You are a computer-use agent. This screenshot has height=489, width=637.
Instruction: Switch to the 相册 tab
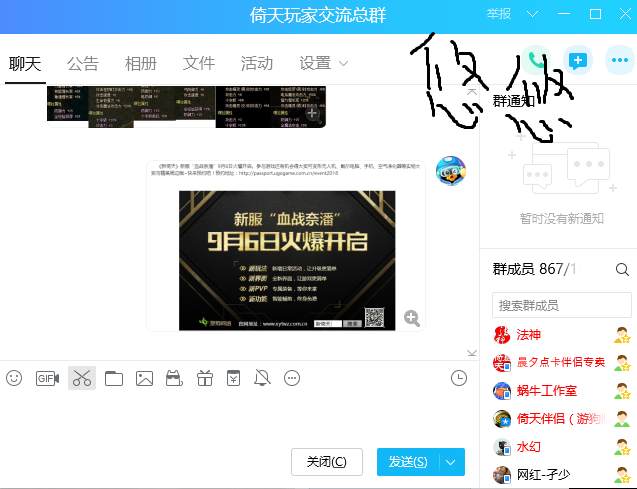pyautogui.click(x=141, y=63)
